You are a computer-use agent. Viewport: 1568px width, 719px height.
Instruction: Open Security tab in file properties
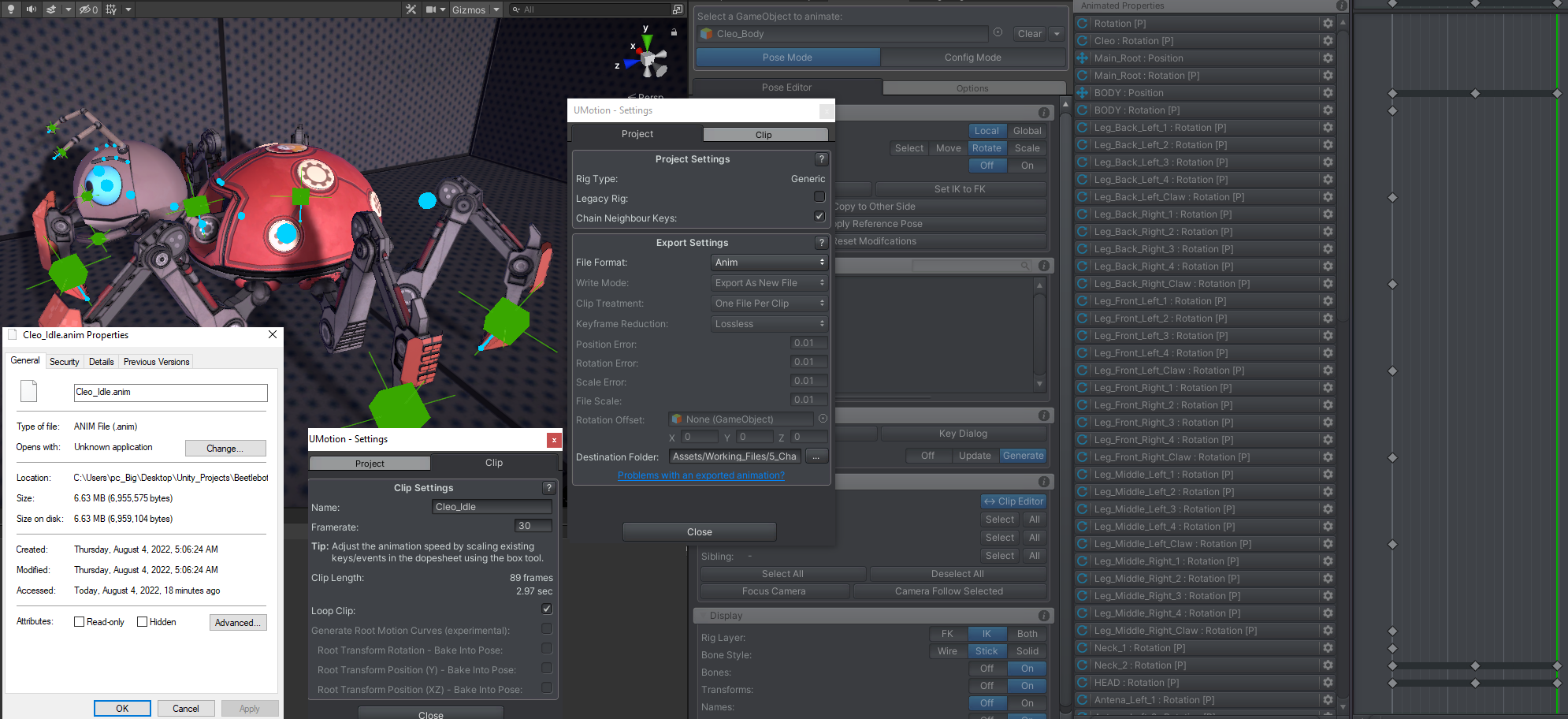(x=64, y=362)
